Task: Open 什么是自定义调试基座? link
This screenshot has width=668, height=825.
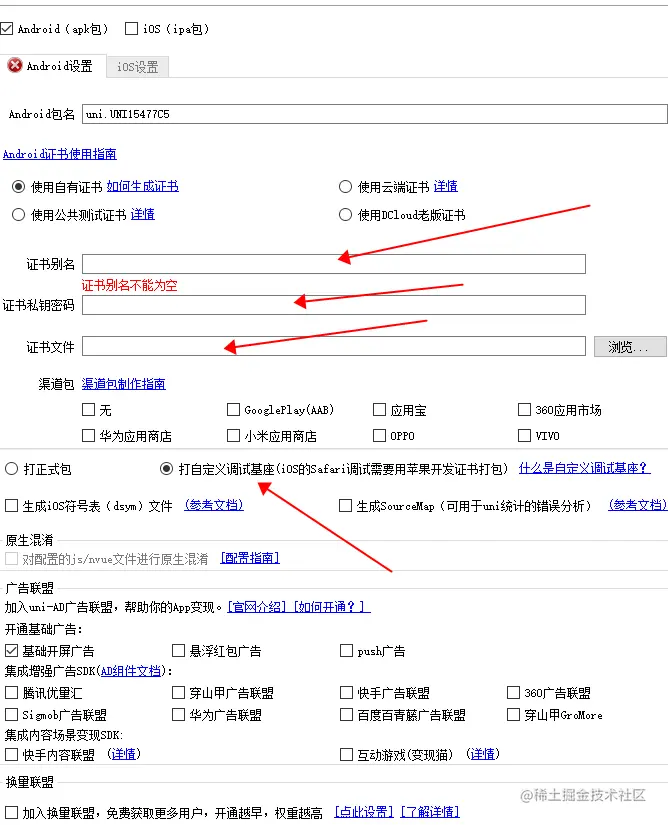Action: click(584, 468)
